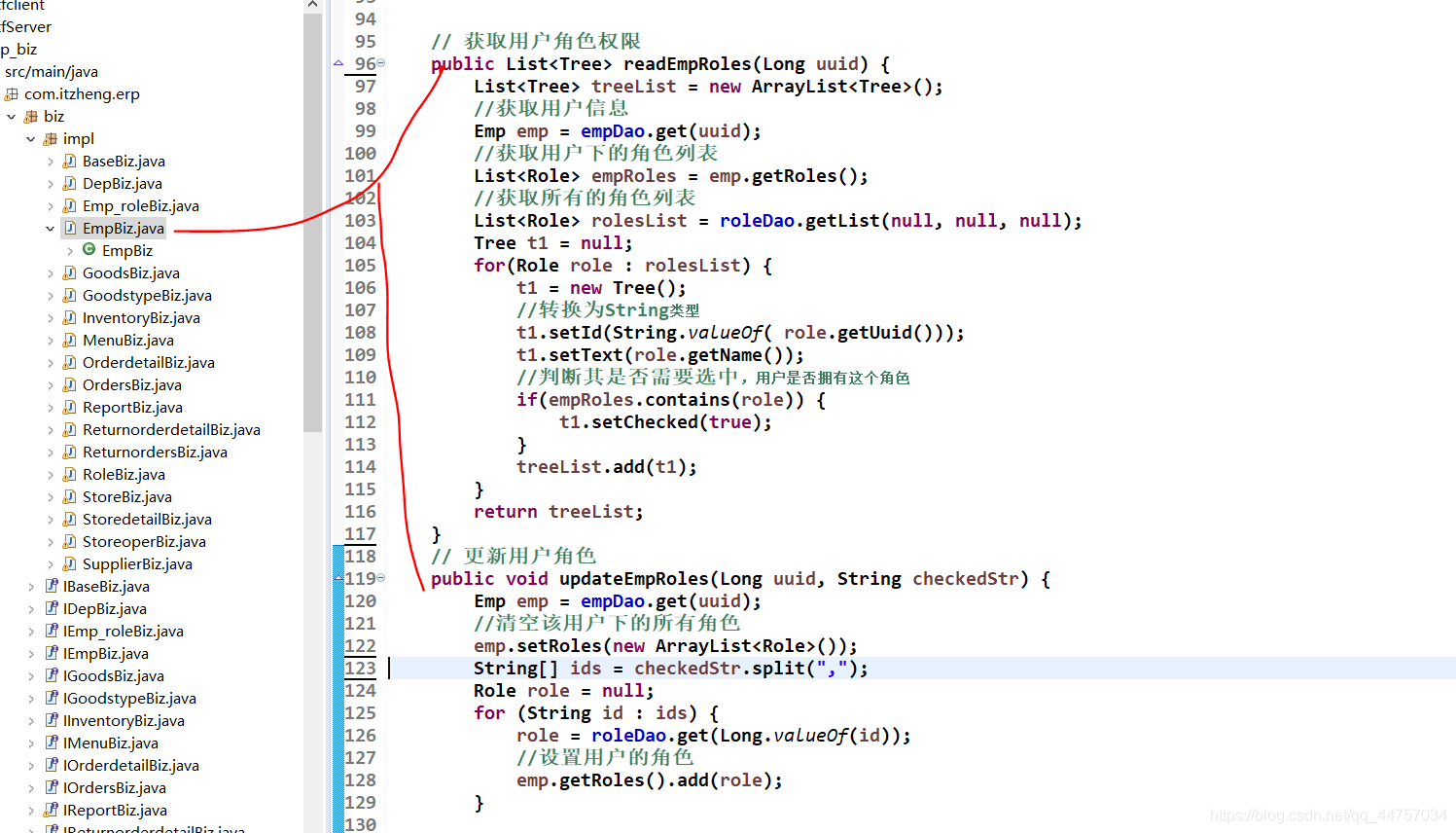Open RoleBiz.java file

(124, 475)
